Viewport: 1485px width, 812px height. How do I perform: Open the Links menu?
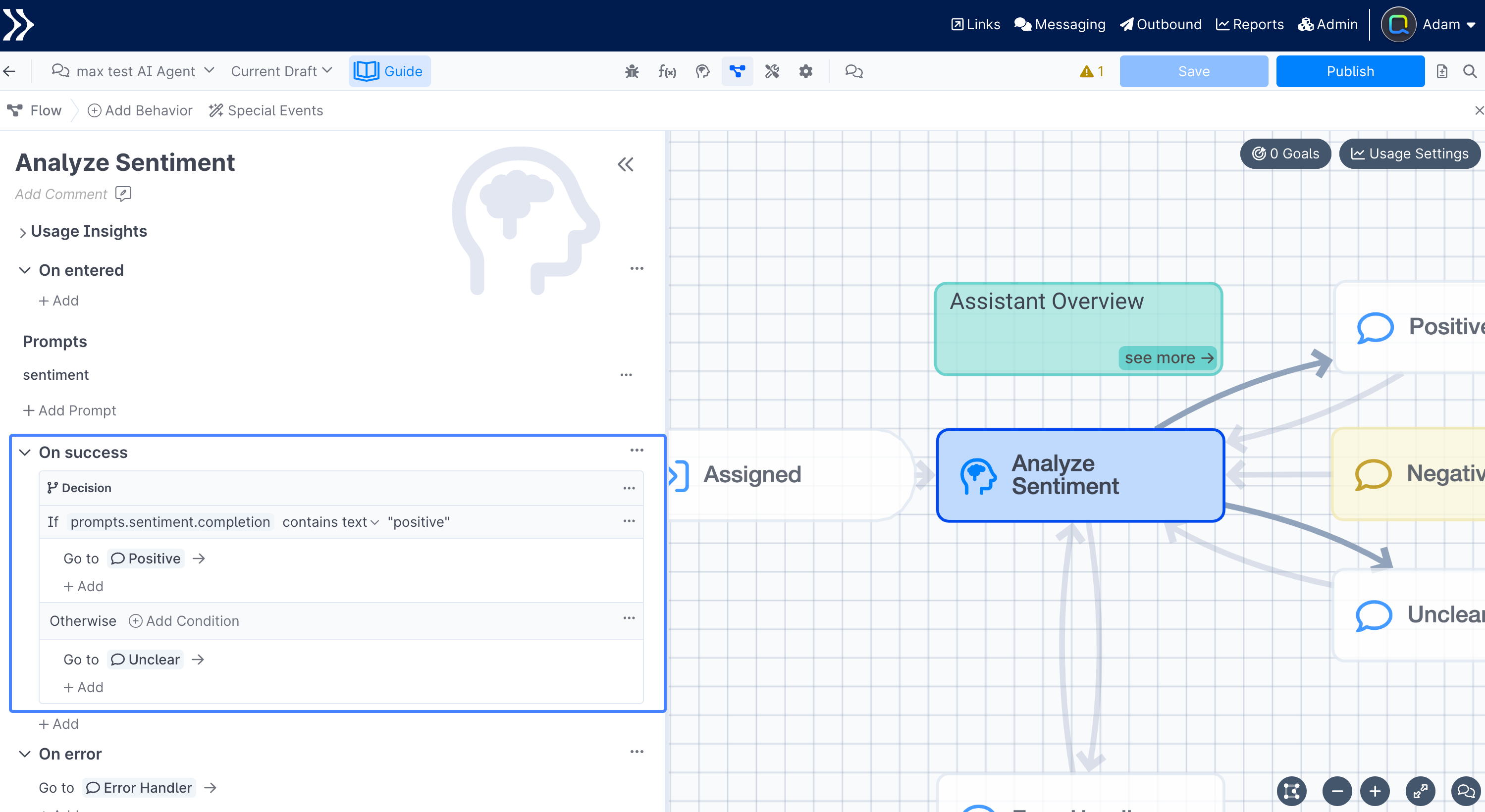[975, 25]
